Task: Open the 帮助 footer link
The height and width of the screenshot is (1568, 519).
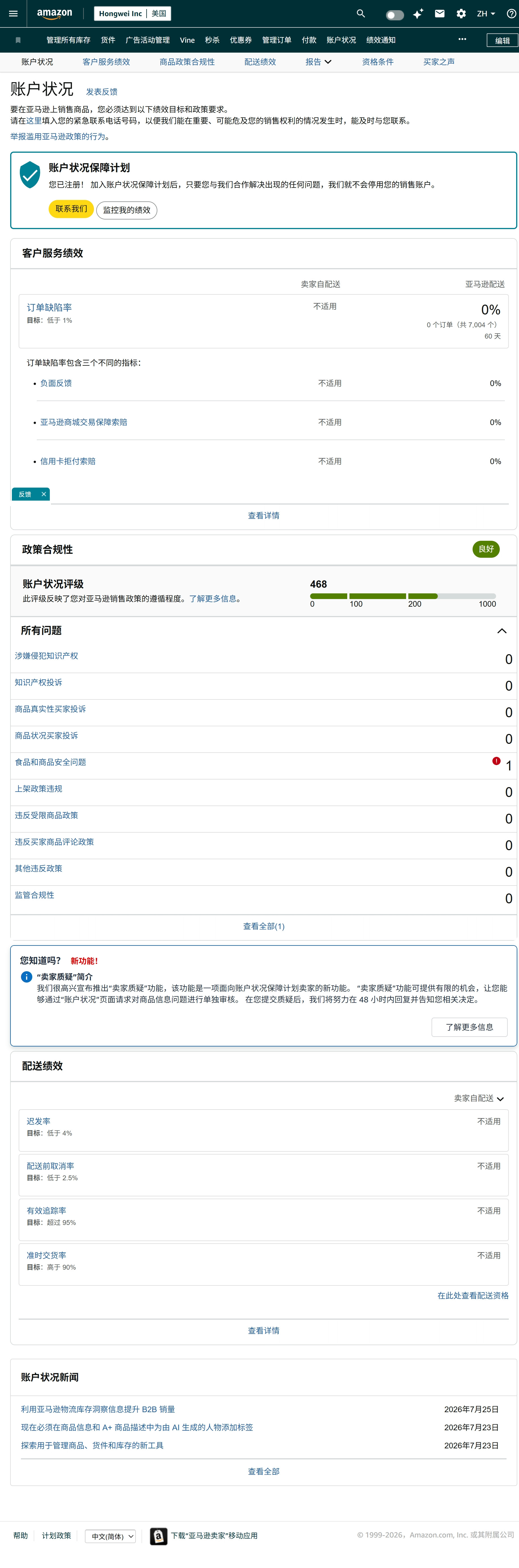Action: (21, 1536)
